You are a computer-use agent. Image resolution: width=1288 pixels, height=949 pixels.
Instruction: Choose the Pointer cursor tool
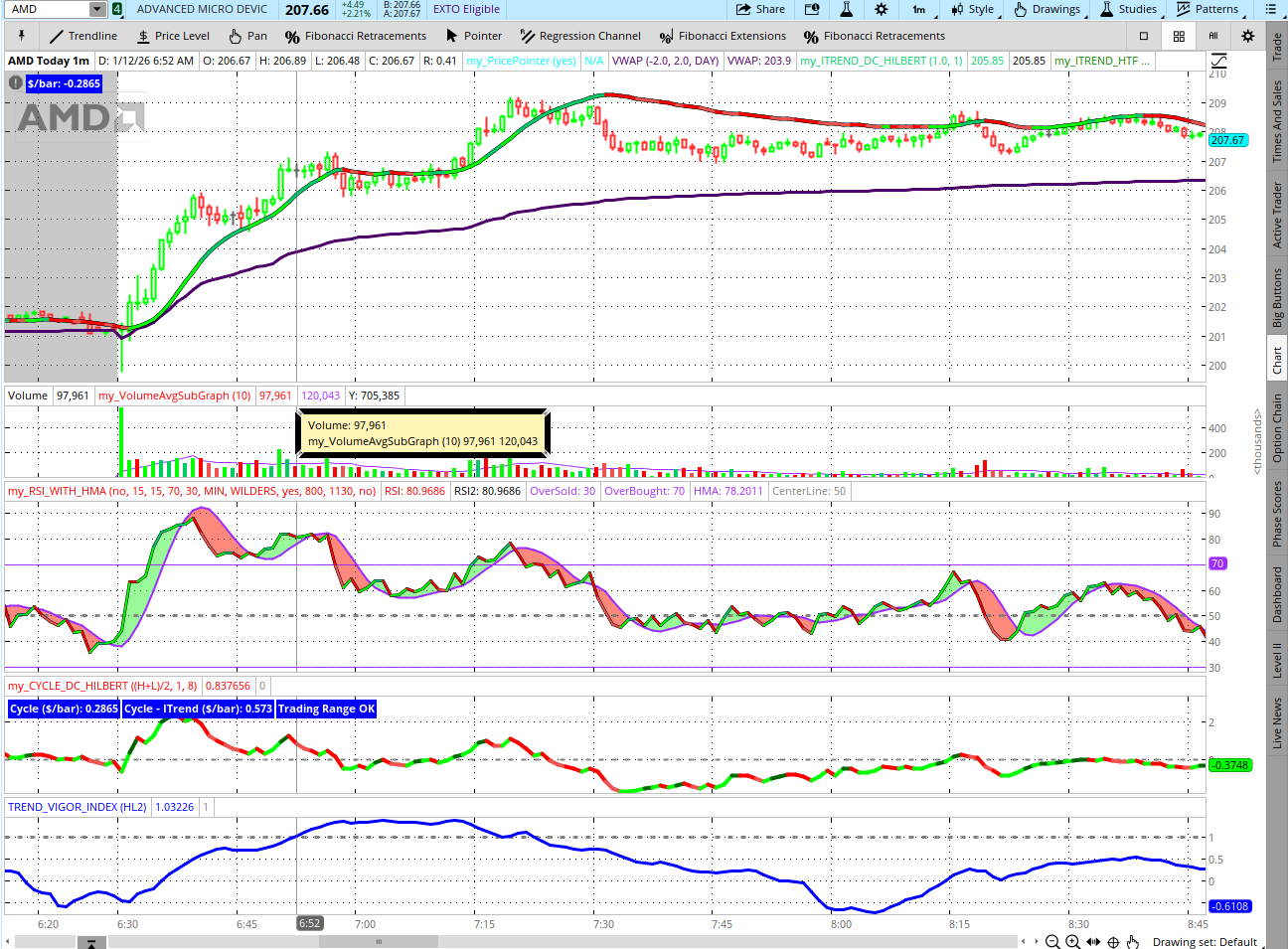[x=473, y=36]
